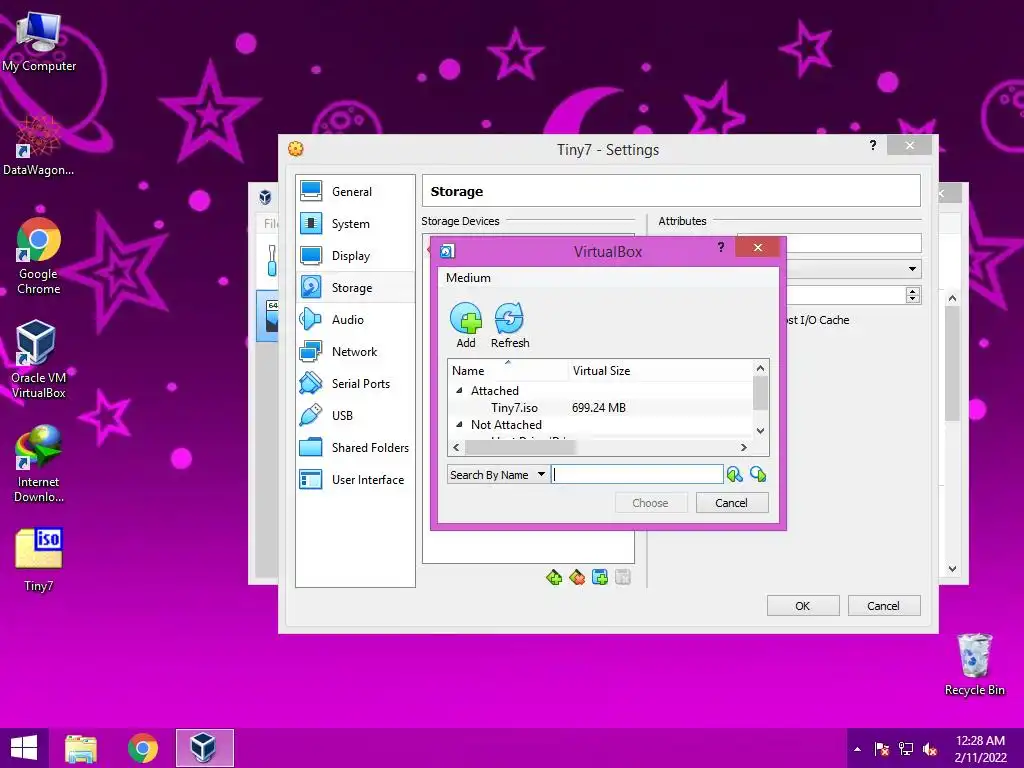This screenshot has width=1024, height=768.
Task: Cancel the medium selector dialog
Action: [731, 503]
